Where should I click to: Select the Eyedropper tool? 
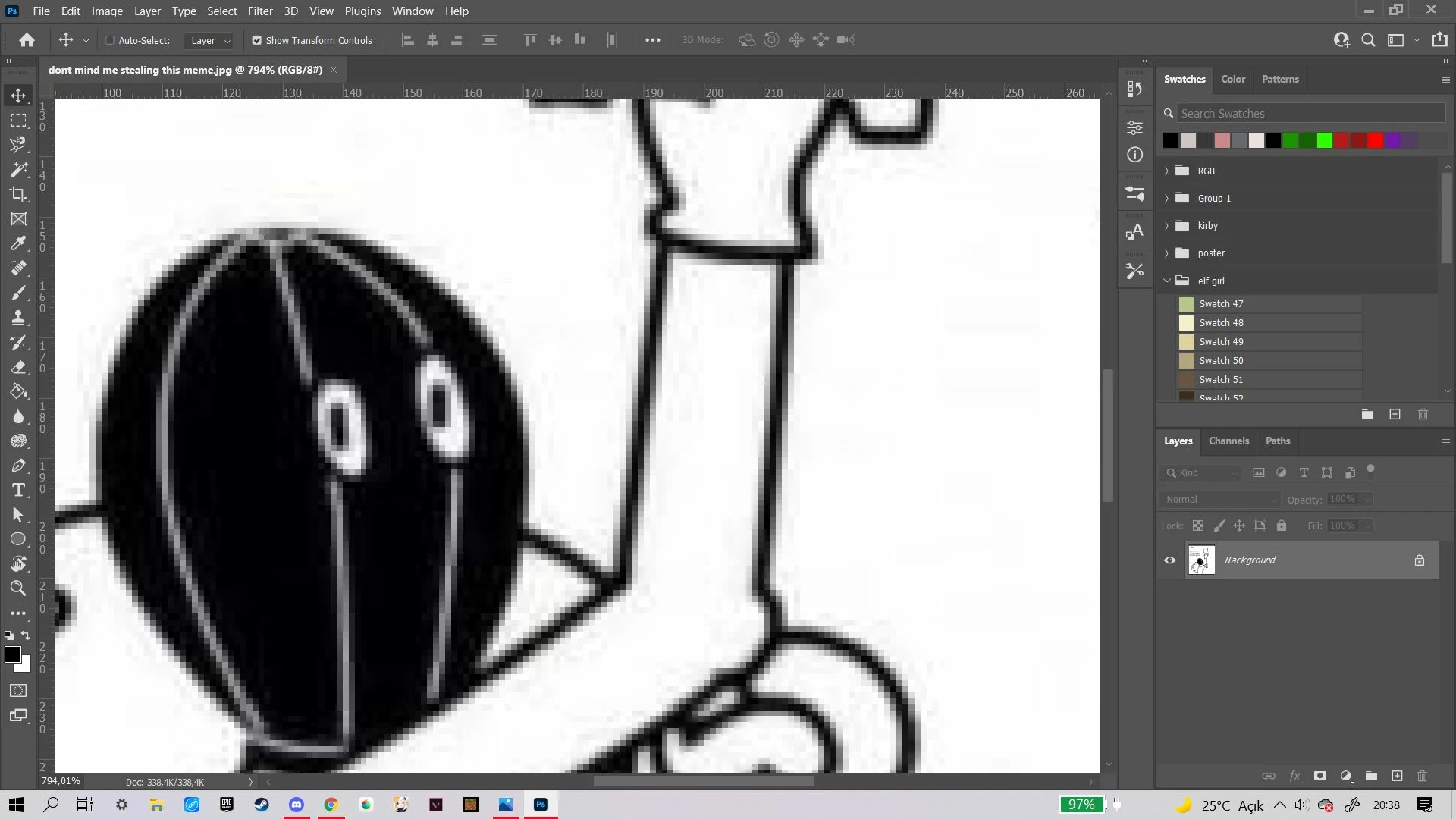18,243
